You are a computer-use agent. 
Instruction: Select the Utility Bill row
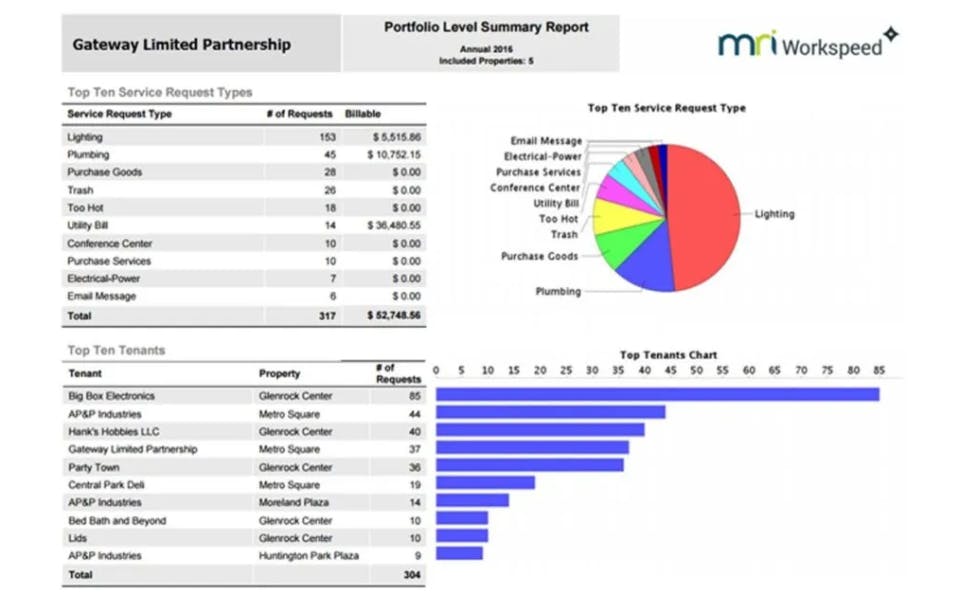[244, 225]
